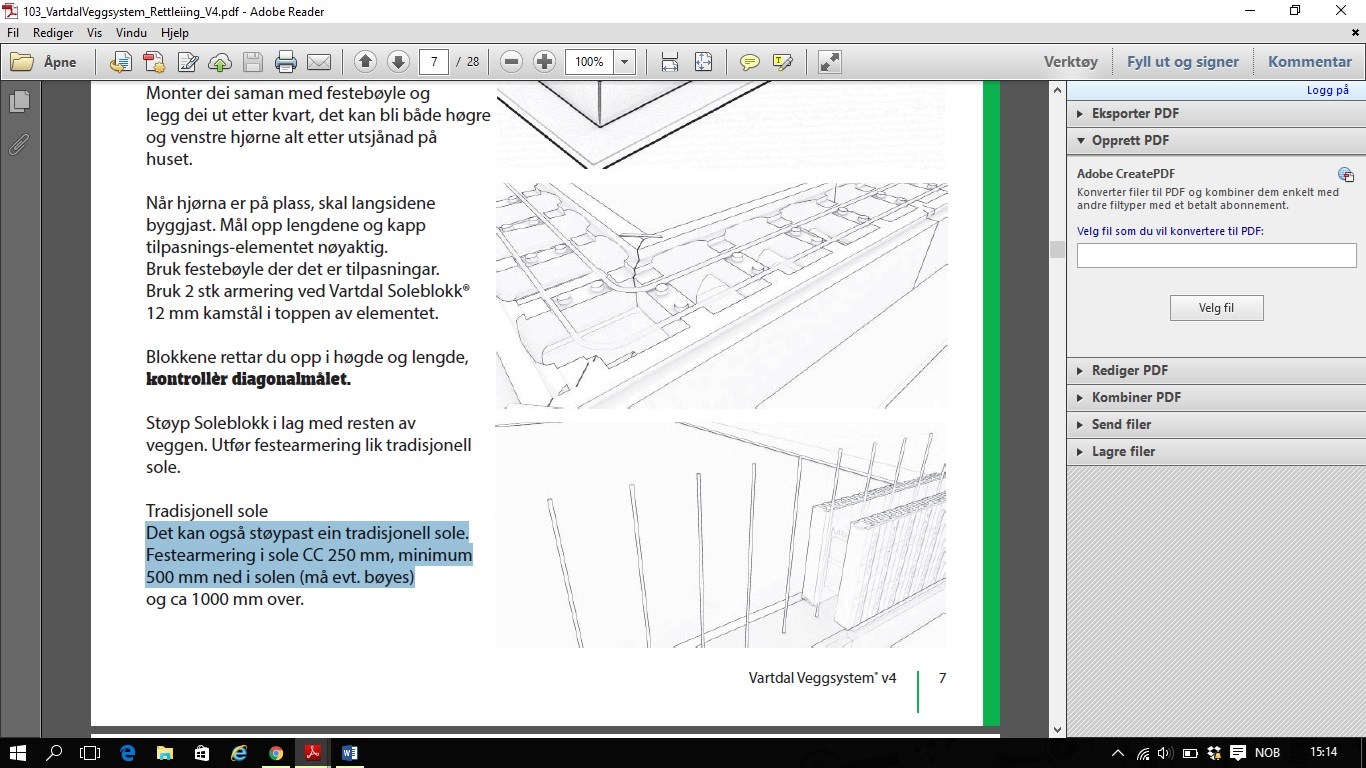The height and width of the screenshot is (768, 1366).
Task: Follow the Logg på link
Action: [1327, 90]
